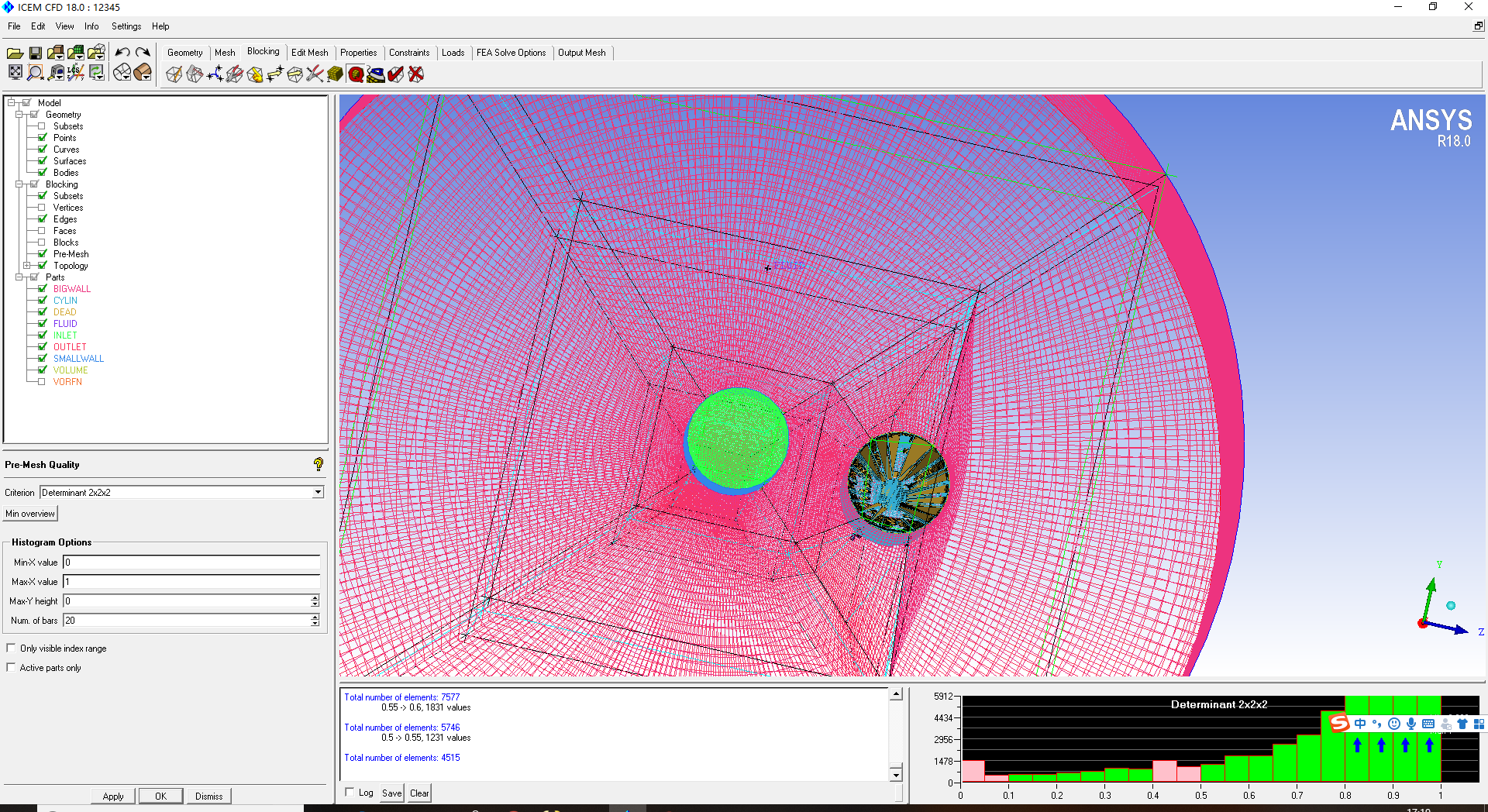Open the Pre-Mesh Smooth tool
Viewport: 1488px width, 812px height.
point(376,74)
